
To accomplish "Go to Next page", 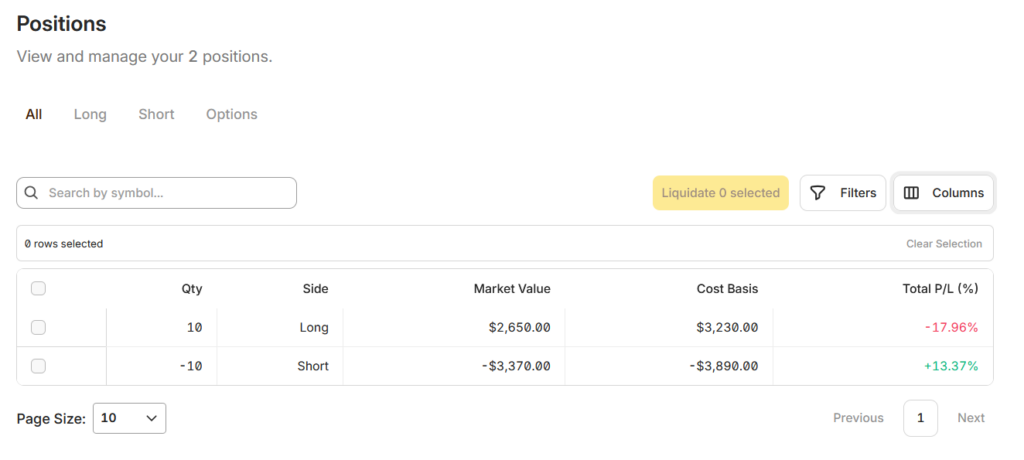I will click(x=971, y=418).
